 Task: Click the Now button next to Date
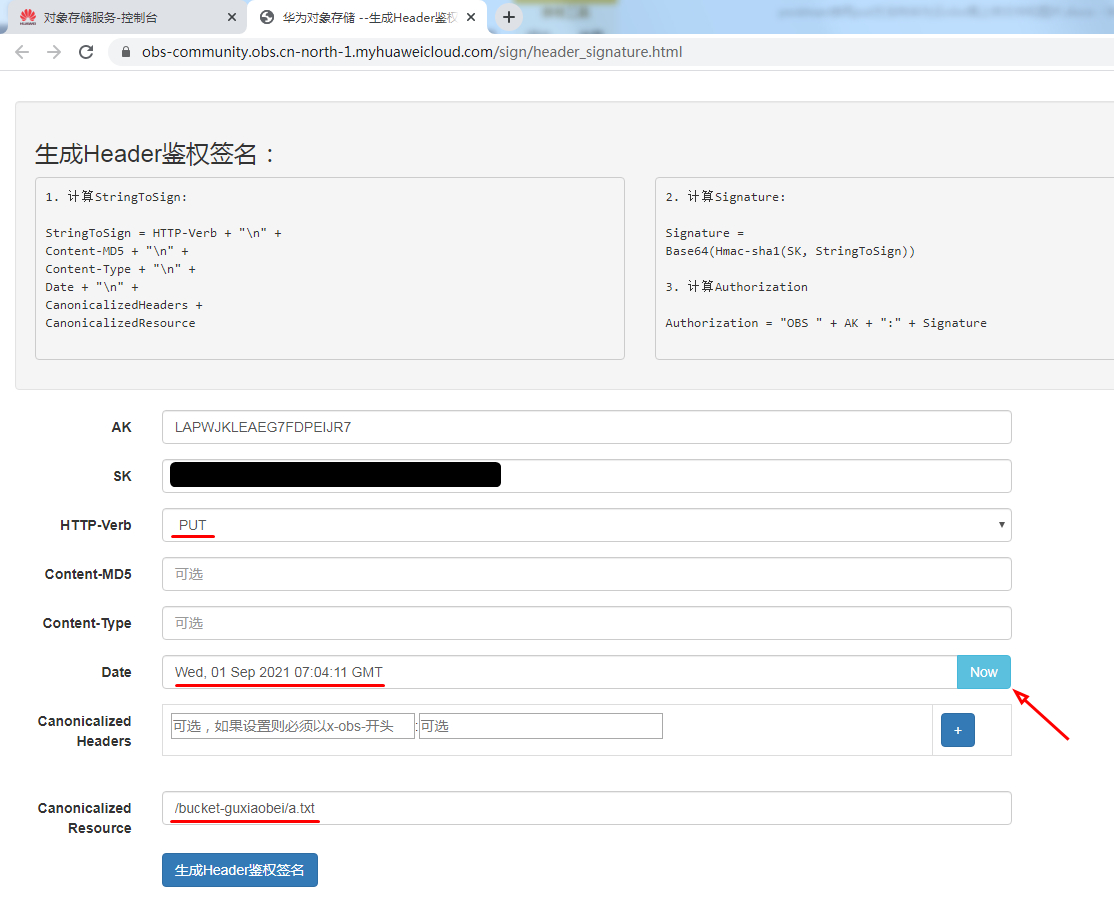tap(983, 672)
